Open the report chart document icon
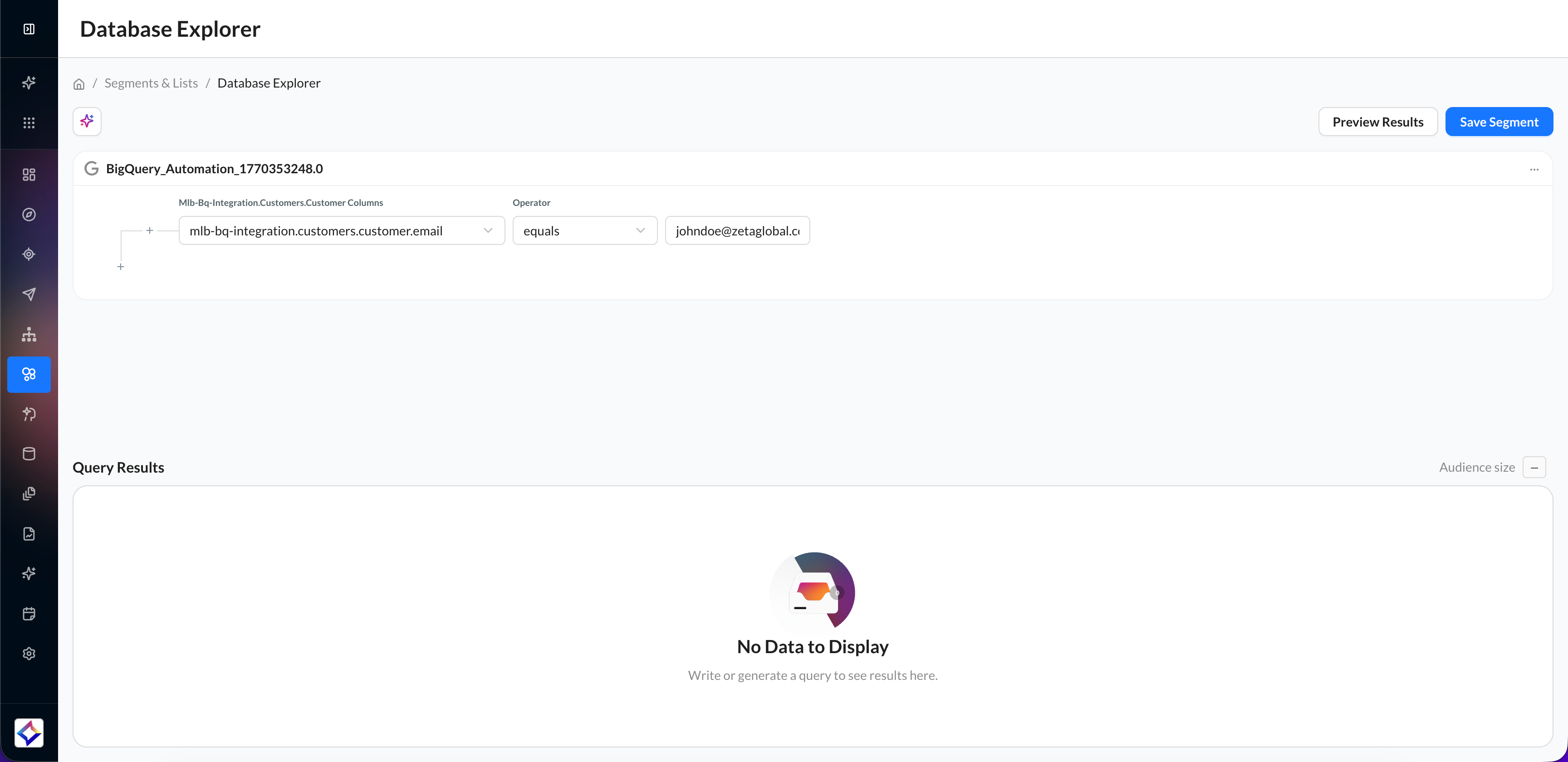This screenshot has height=762, width=1568. pyautogui.click(x=29, y=534)
